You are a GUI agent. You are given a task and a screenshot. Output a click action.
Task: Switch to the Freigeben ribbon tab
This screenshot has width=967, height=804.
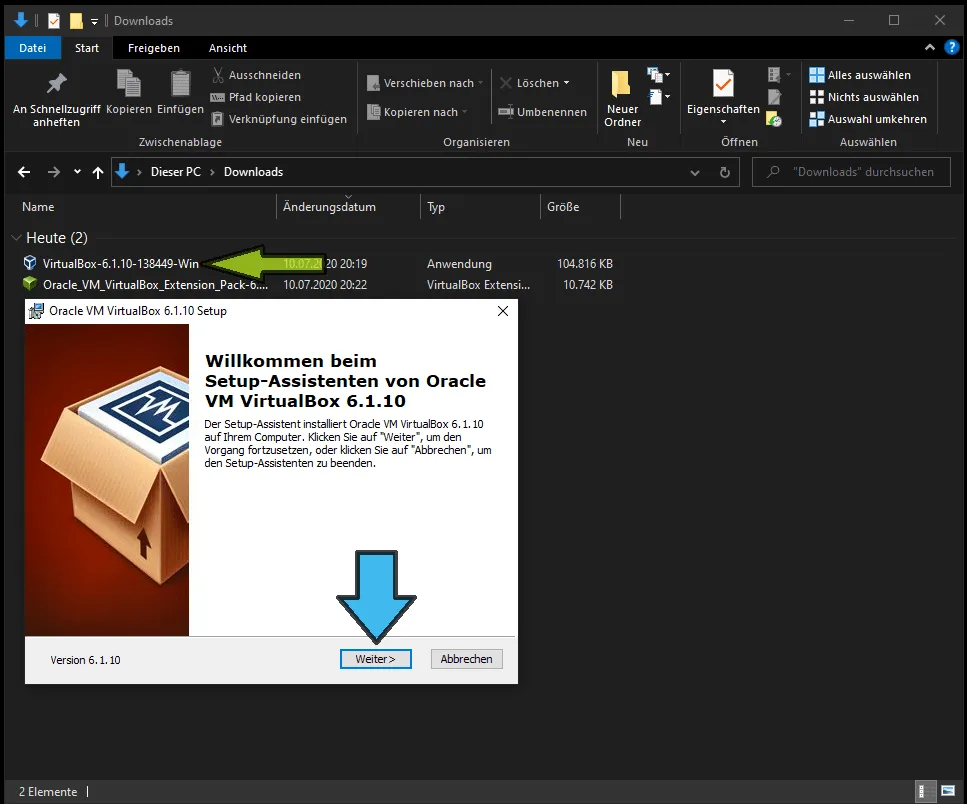pyautogui.click(x=154, y=47)
